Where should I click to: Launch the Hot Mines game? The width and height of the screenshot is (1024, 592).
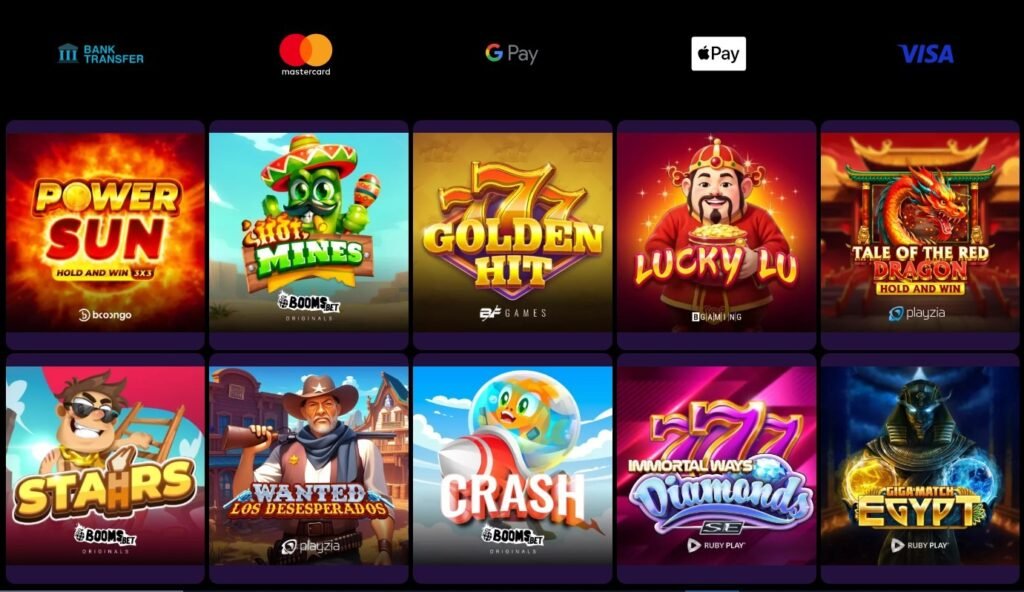tap(309, 232)
